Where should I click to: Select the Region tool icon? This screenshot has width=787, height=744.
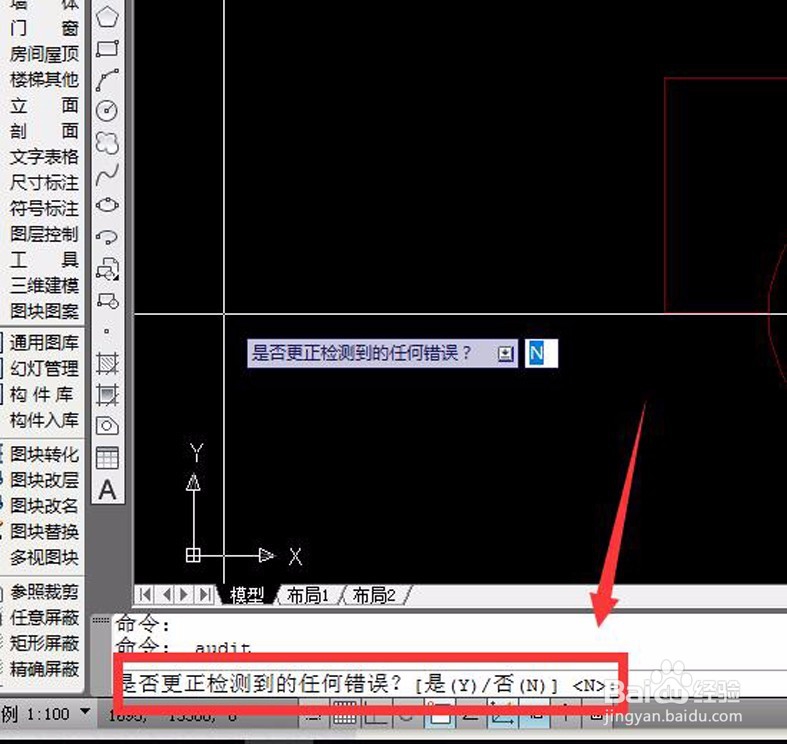107,426
